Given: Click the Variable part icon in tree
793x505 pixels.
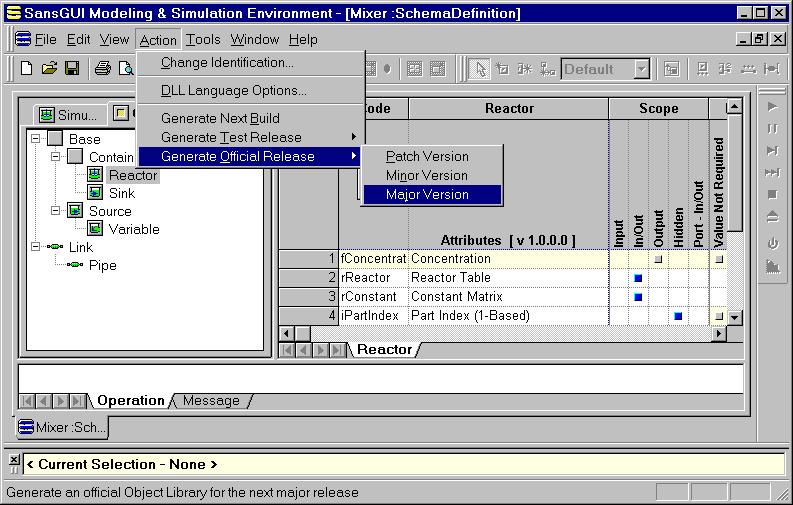Looking at the screenshot, I should 96,229.
